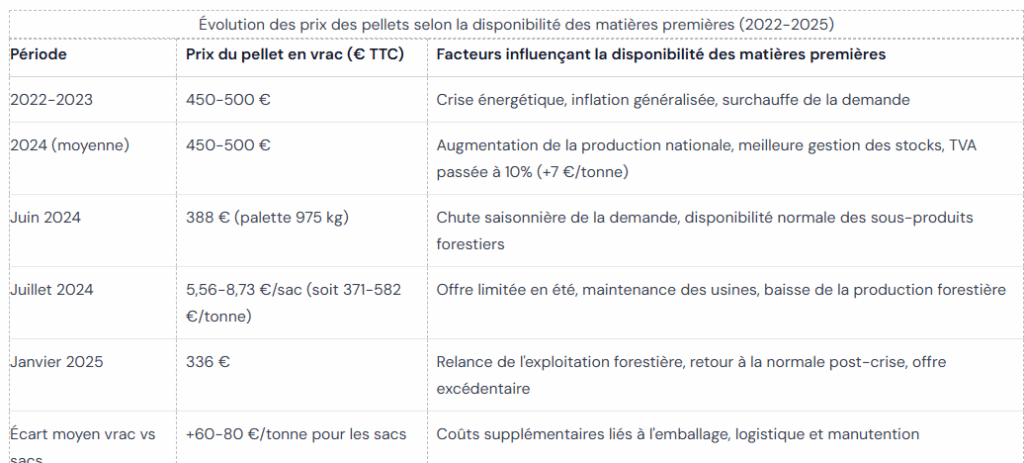Image resolution: width=1024 pixels, height=463 pixels.
Task: Click the "Chute saisonnière de la demande" cell
Action: tap(704, 230)
